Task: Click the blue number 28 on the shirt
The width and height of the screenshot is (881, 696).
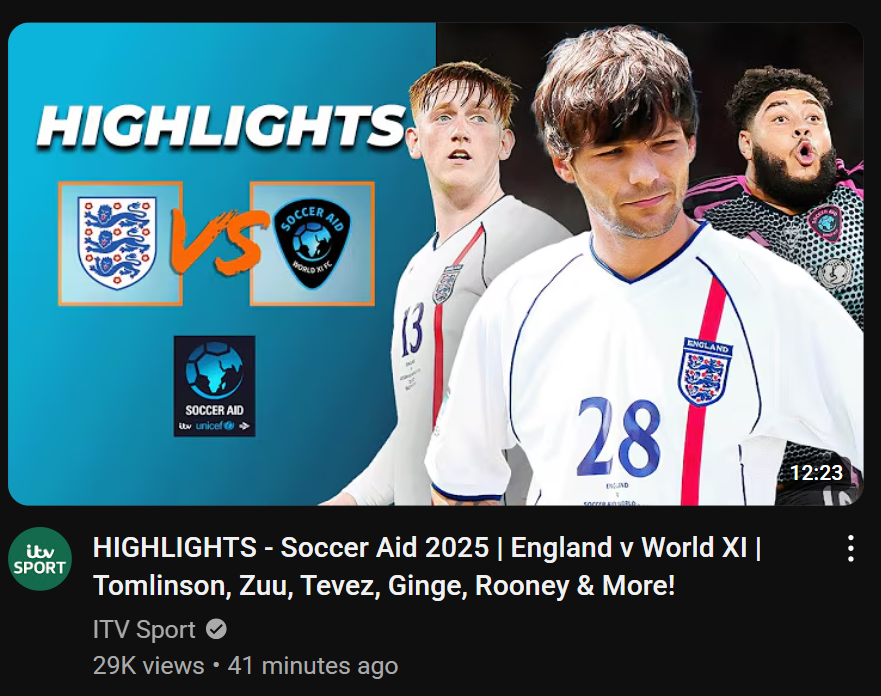Action: 618,436
